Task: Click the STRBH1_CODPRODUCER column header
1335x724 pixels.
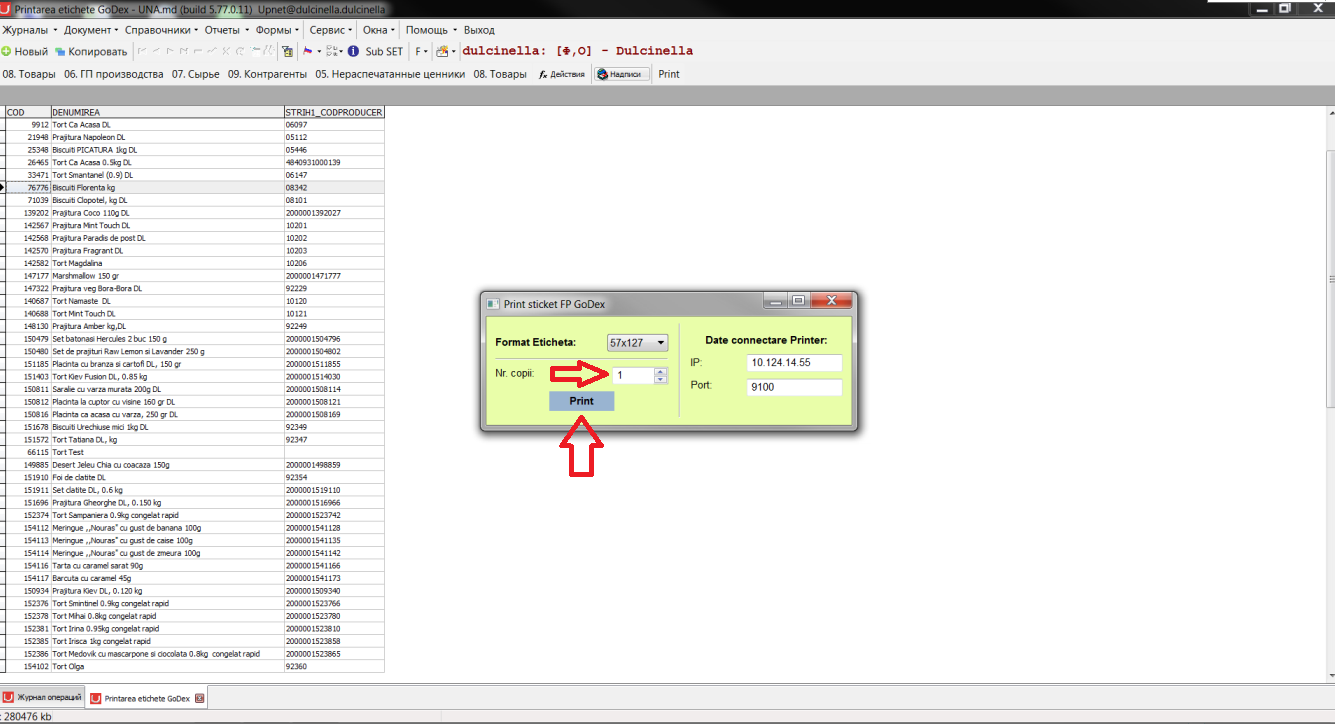Action: [x=334, y=112]
